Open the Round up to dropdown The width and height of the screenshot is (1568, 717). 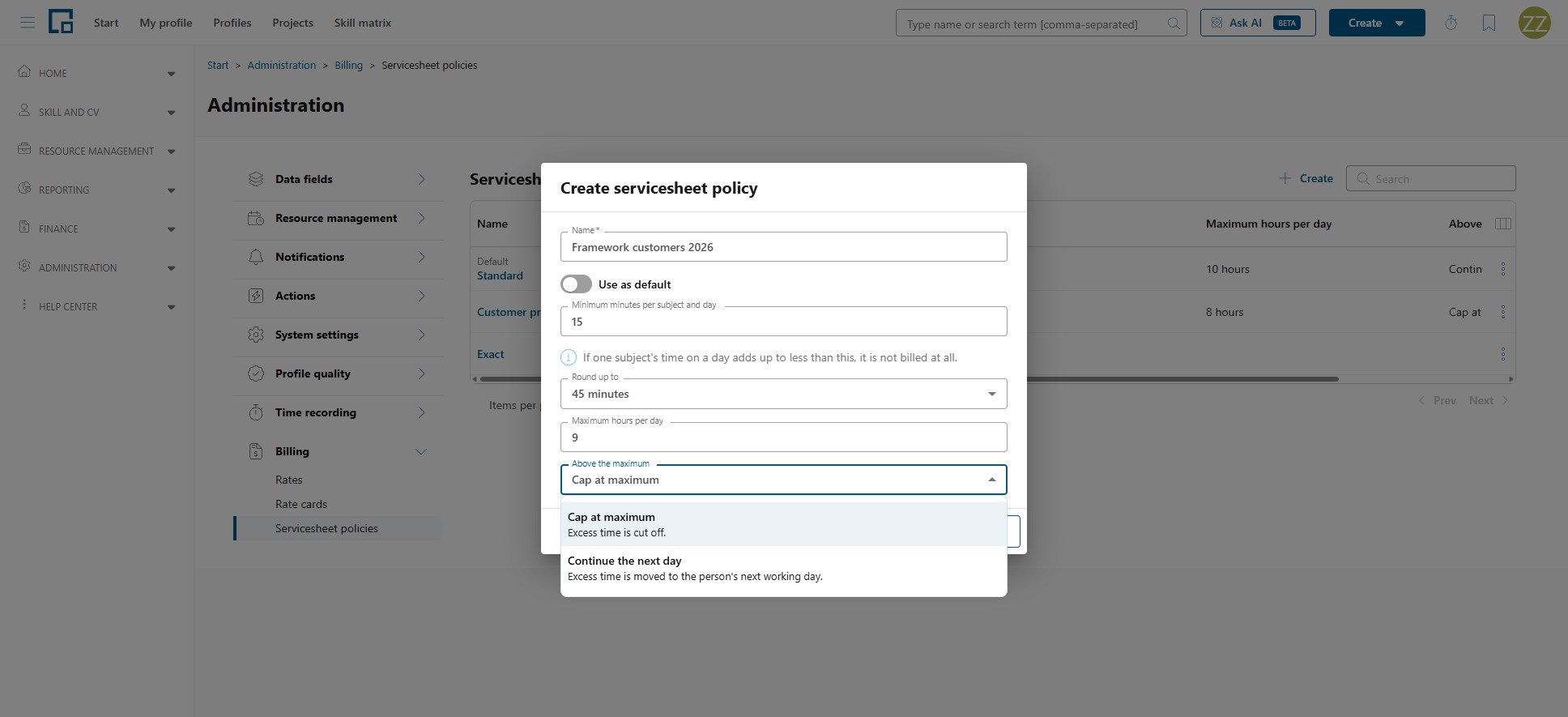click(x=784, y=394)
